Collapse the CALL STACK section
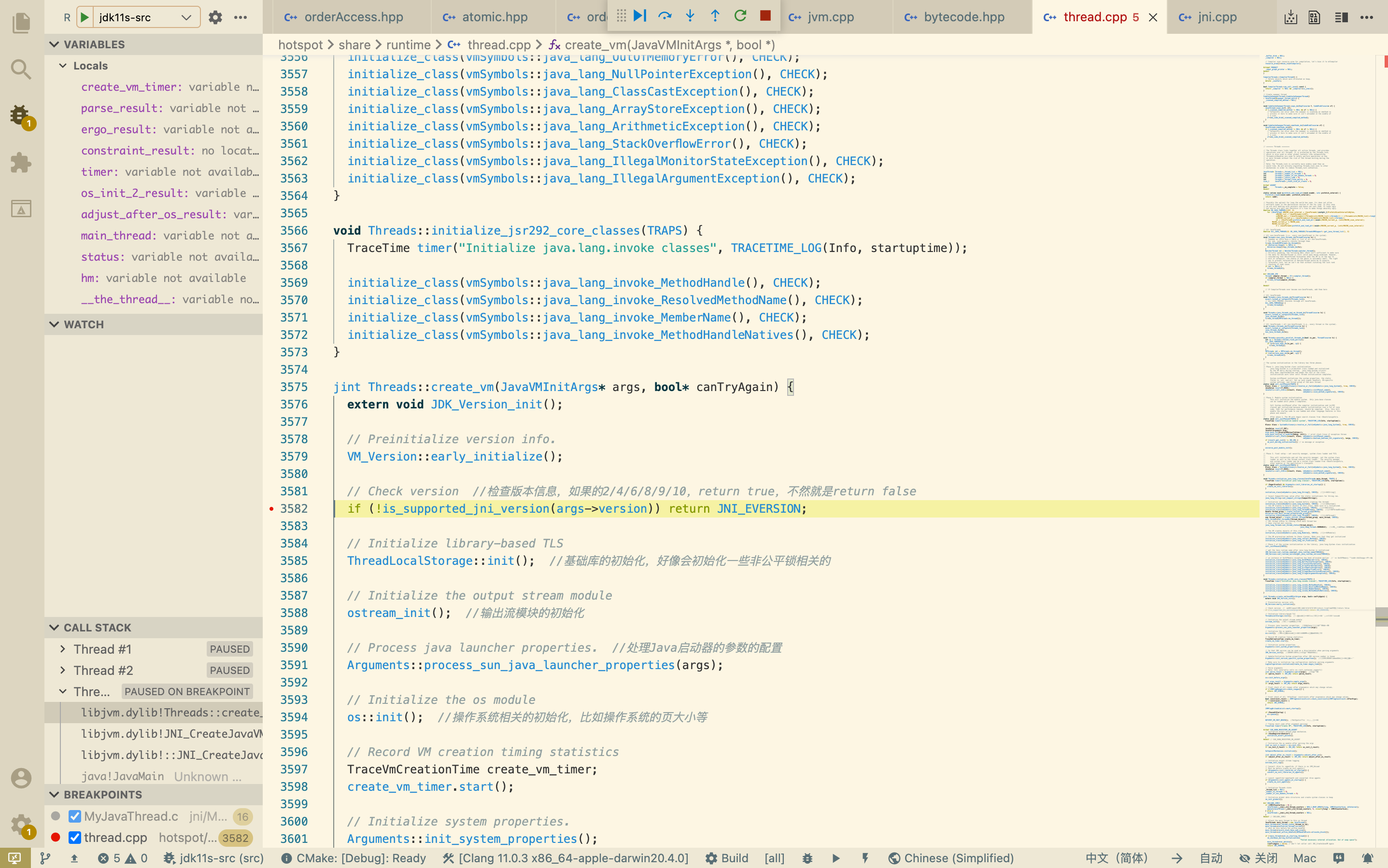Image resolution: width=1388 pixels, height=868 pixels. coord(153,628)
